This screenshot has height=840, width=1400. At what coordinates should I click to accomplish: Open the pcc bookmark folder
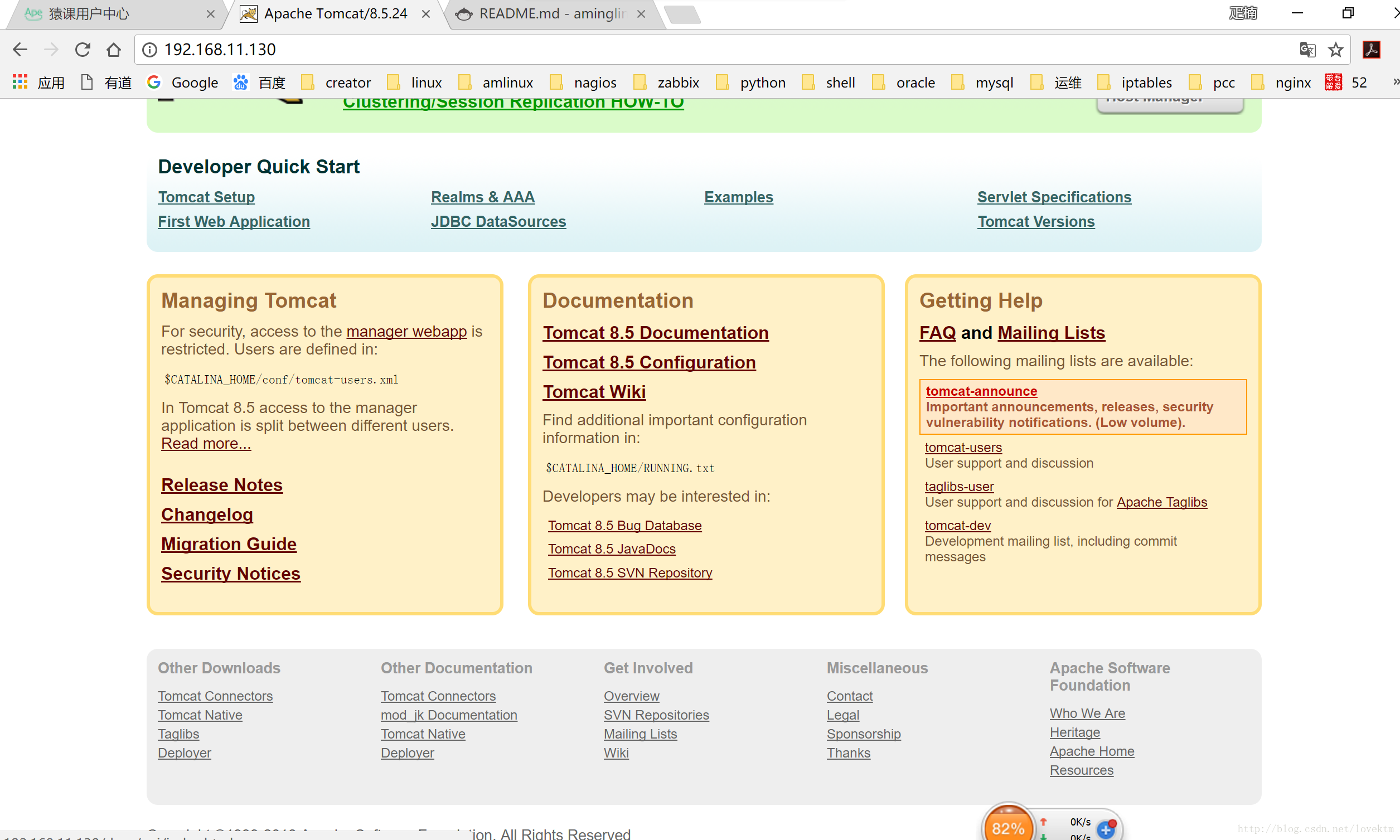tap(1212, 82)
